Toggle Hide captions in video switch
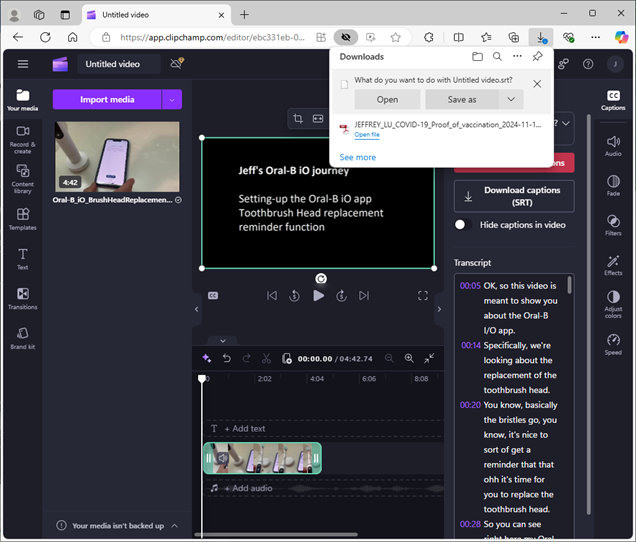The height and width of the screenshot is (542, 636). point(463,225)
